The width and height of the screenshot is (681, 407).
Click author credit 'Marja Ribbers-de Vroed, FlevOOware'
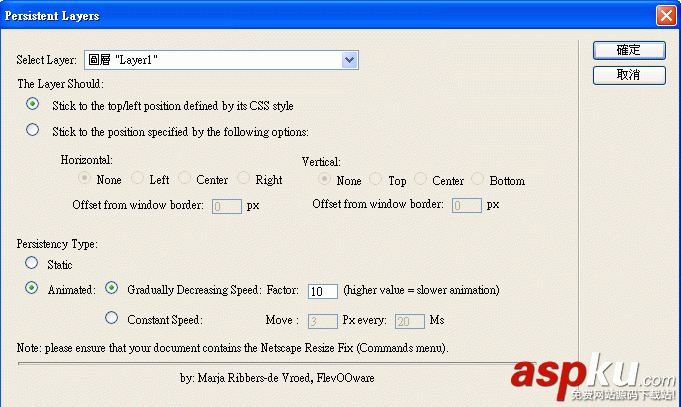(x=286, y=378)
